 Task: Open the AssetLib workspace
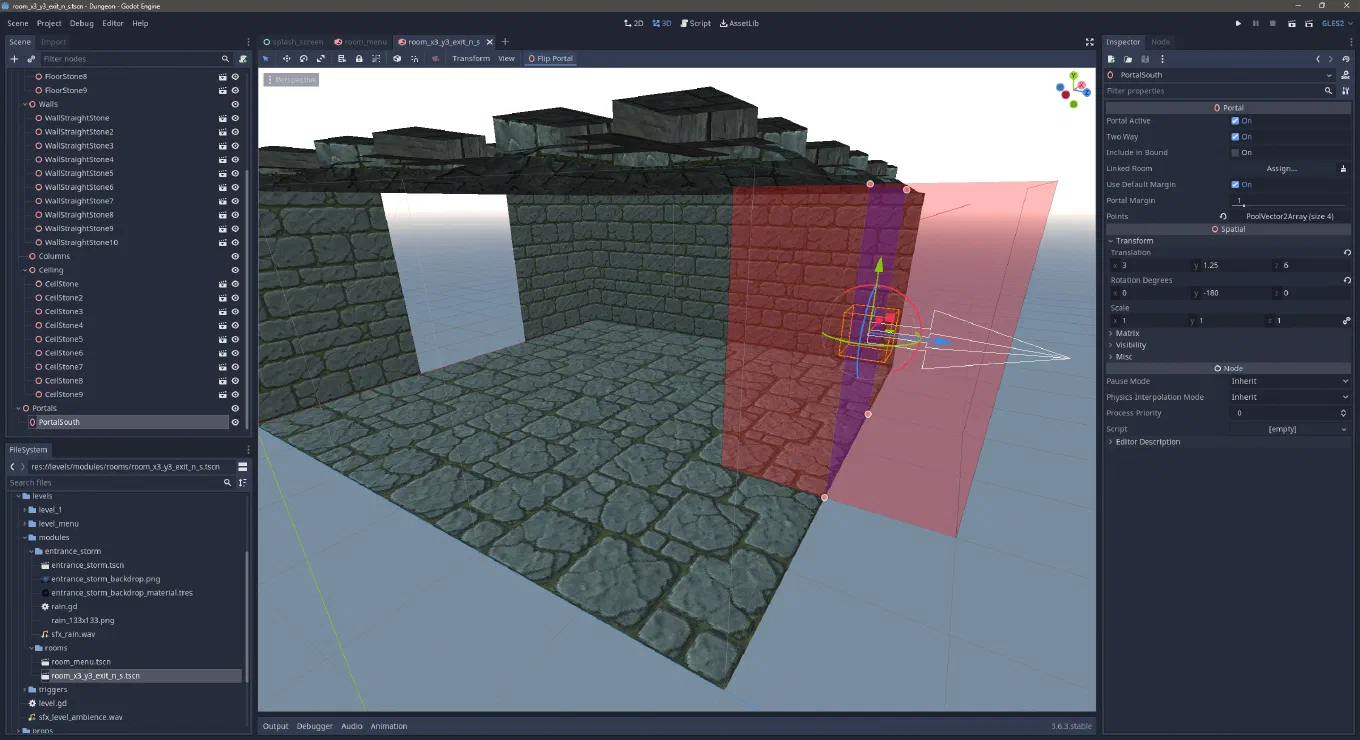tap(739, 23)
